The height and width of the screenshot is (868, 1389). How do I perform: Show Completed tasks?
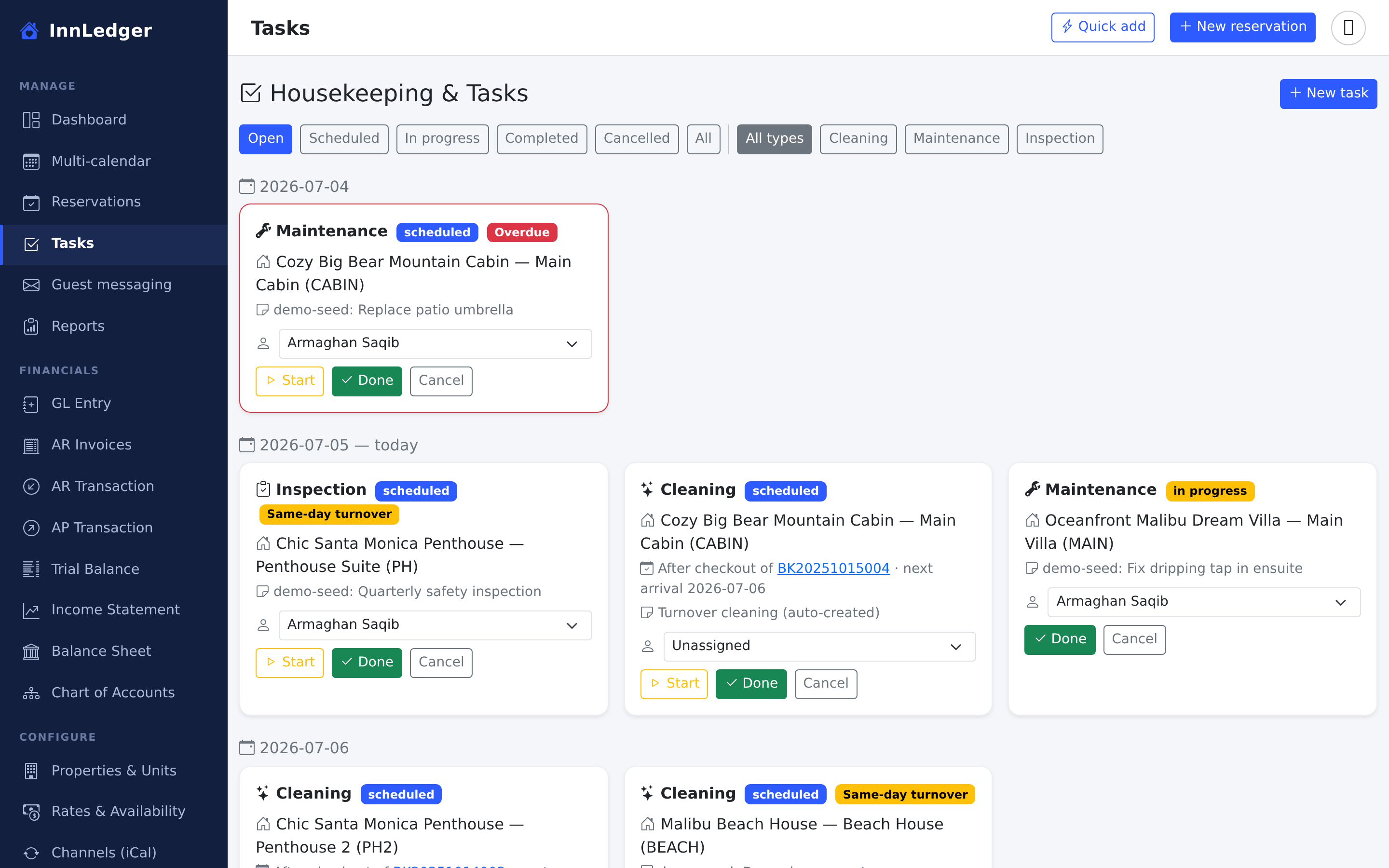[542, 139]
